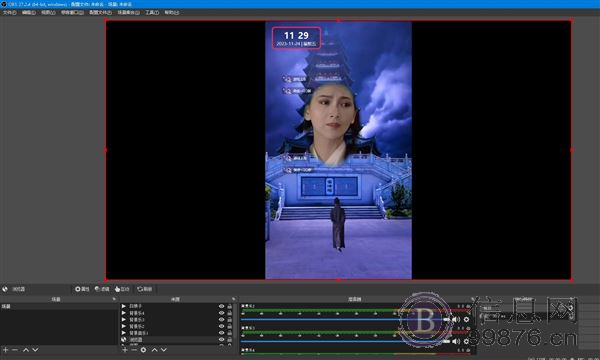Click the 交互 interact button
Screen dimensions: 600x360
point(122,289)
